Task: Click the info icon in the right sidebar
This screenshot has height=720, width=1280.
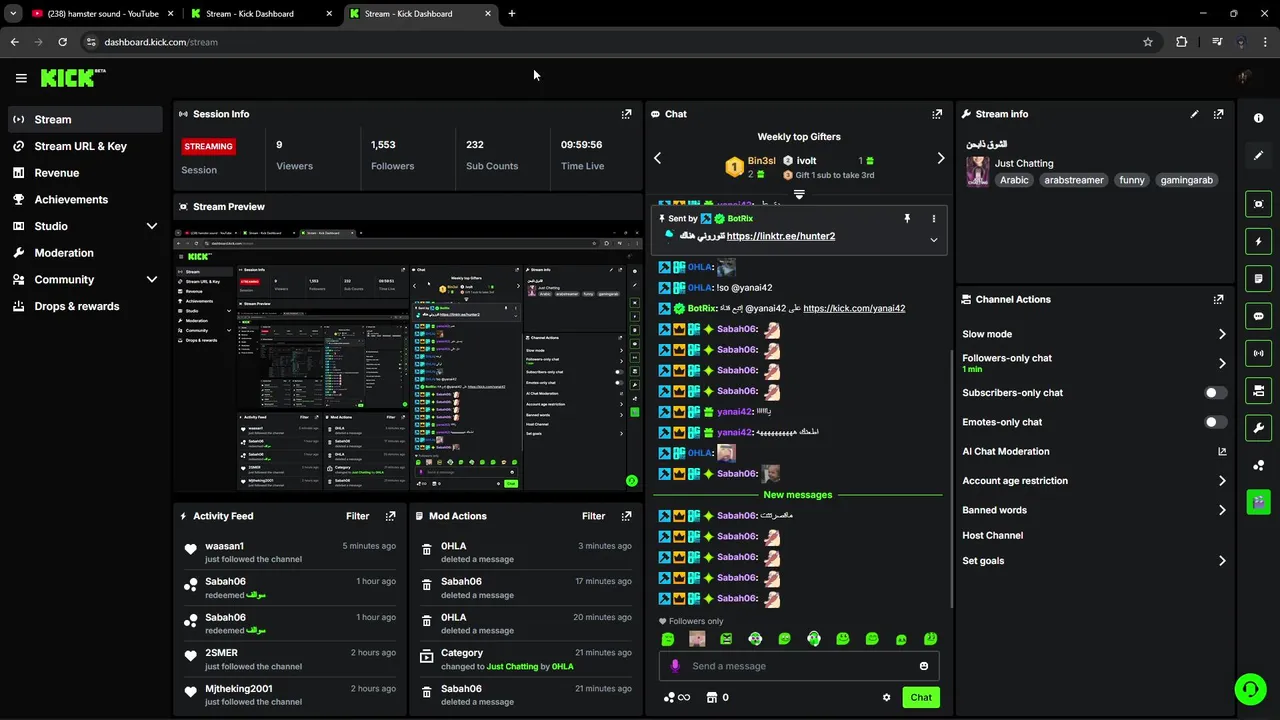Action: 1258,118
